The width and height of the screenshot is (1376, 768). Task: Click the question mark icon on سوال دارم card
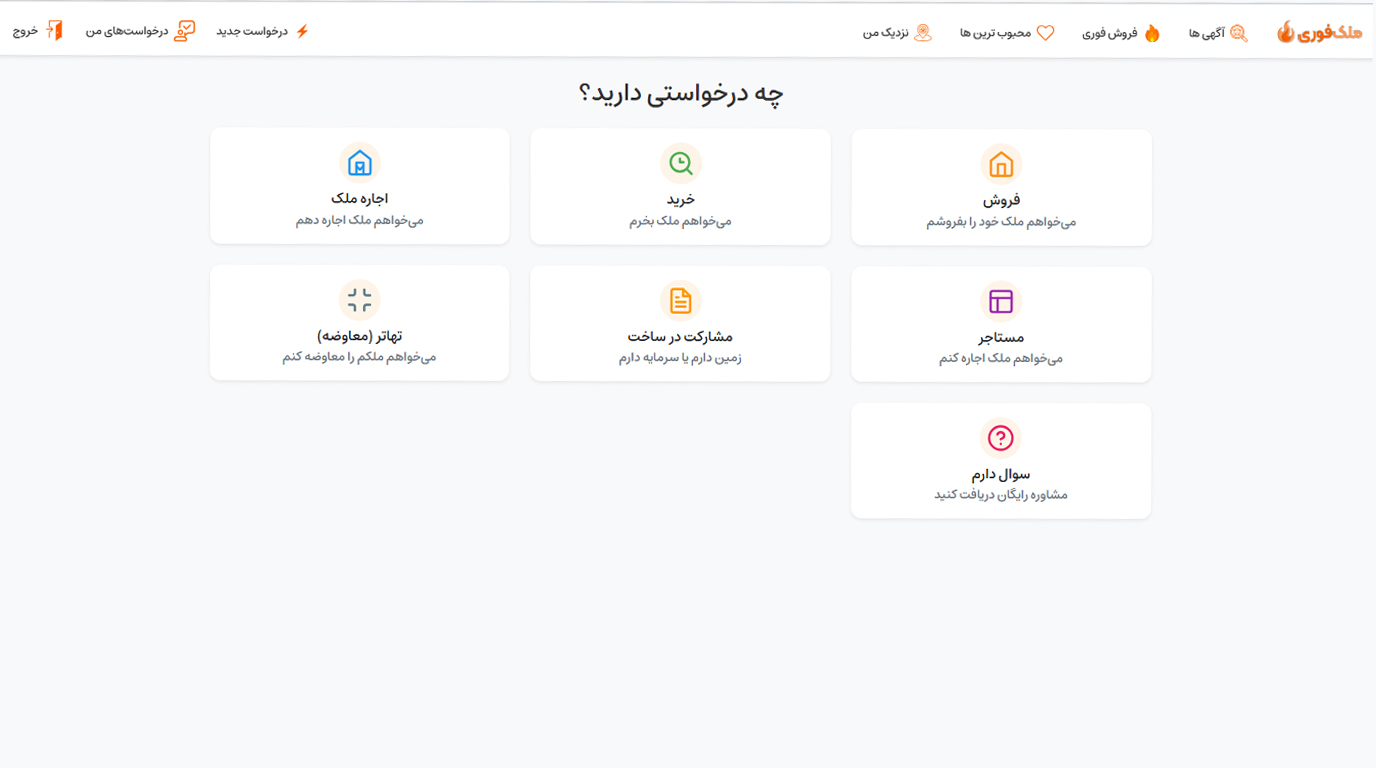(x=1001, y=436)
